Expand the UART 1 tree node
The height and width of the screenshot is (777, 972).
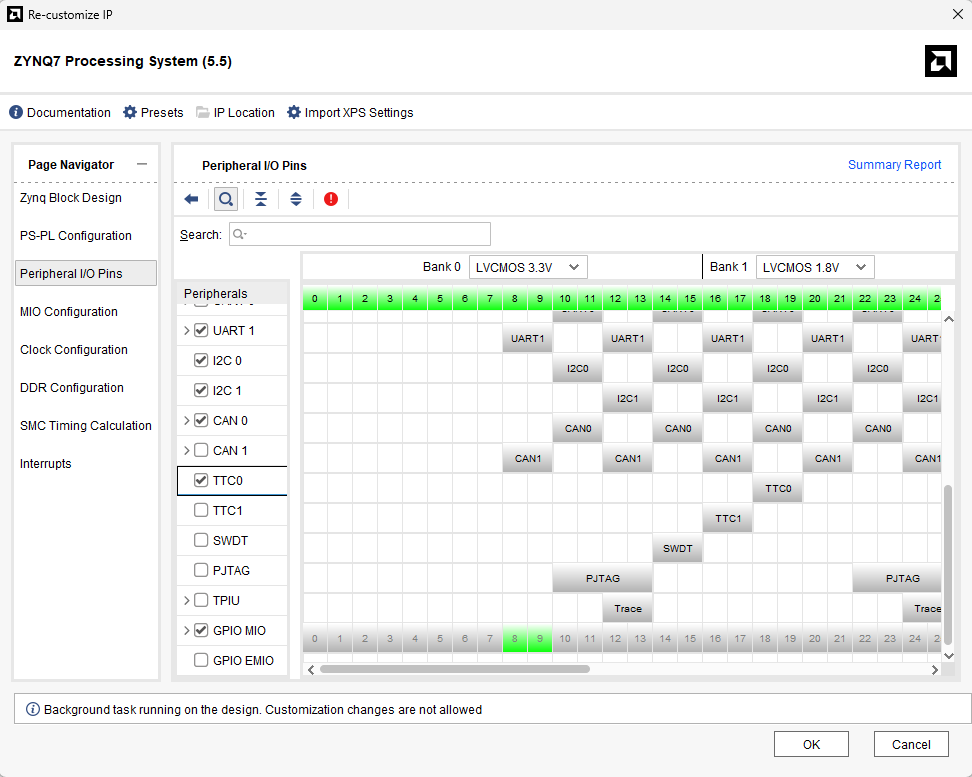click(x=186, y=331)
